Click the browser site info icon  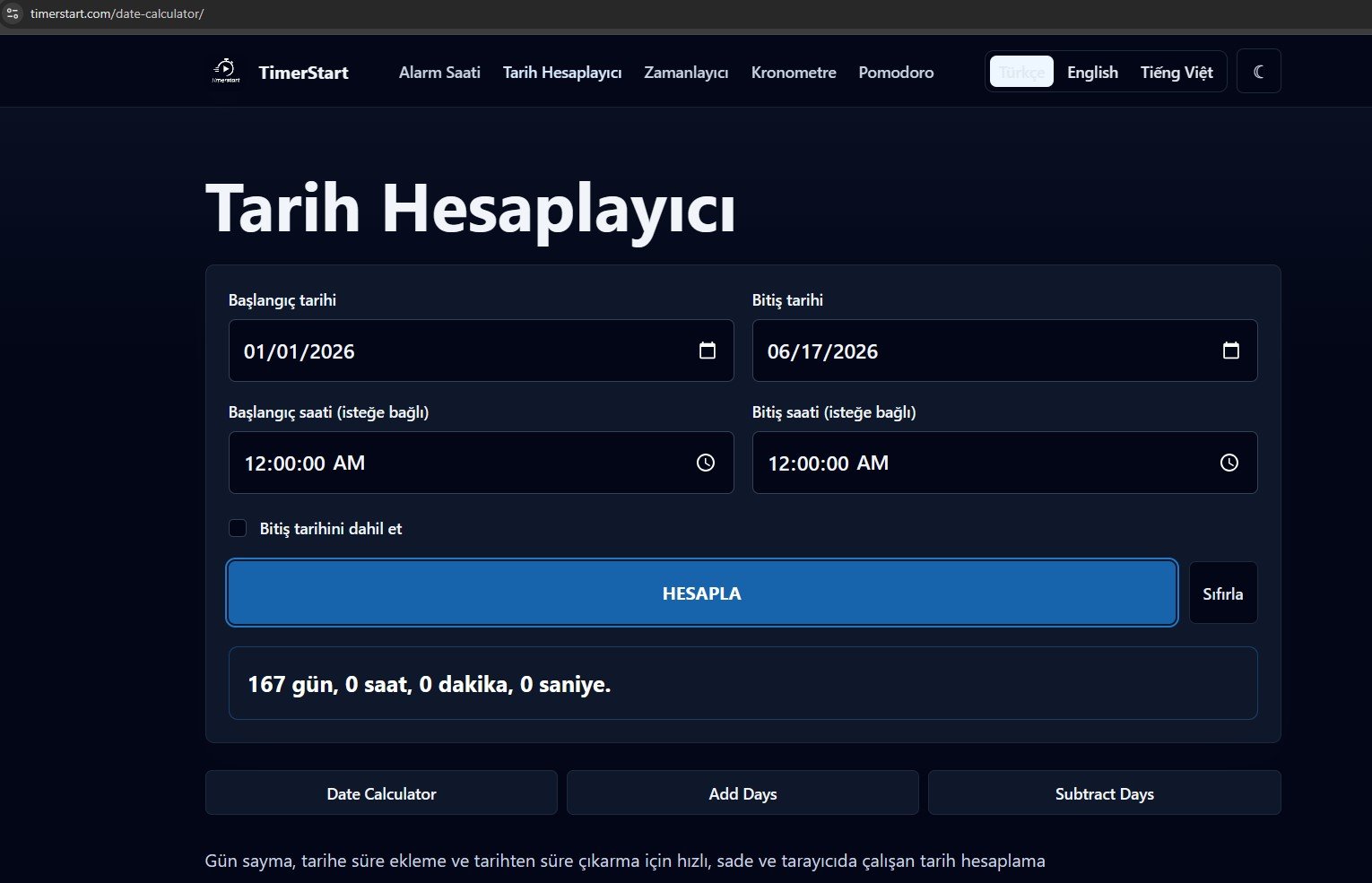click(x=13, y=13)
